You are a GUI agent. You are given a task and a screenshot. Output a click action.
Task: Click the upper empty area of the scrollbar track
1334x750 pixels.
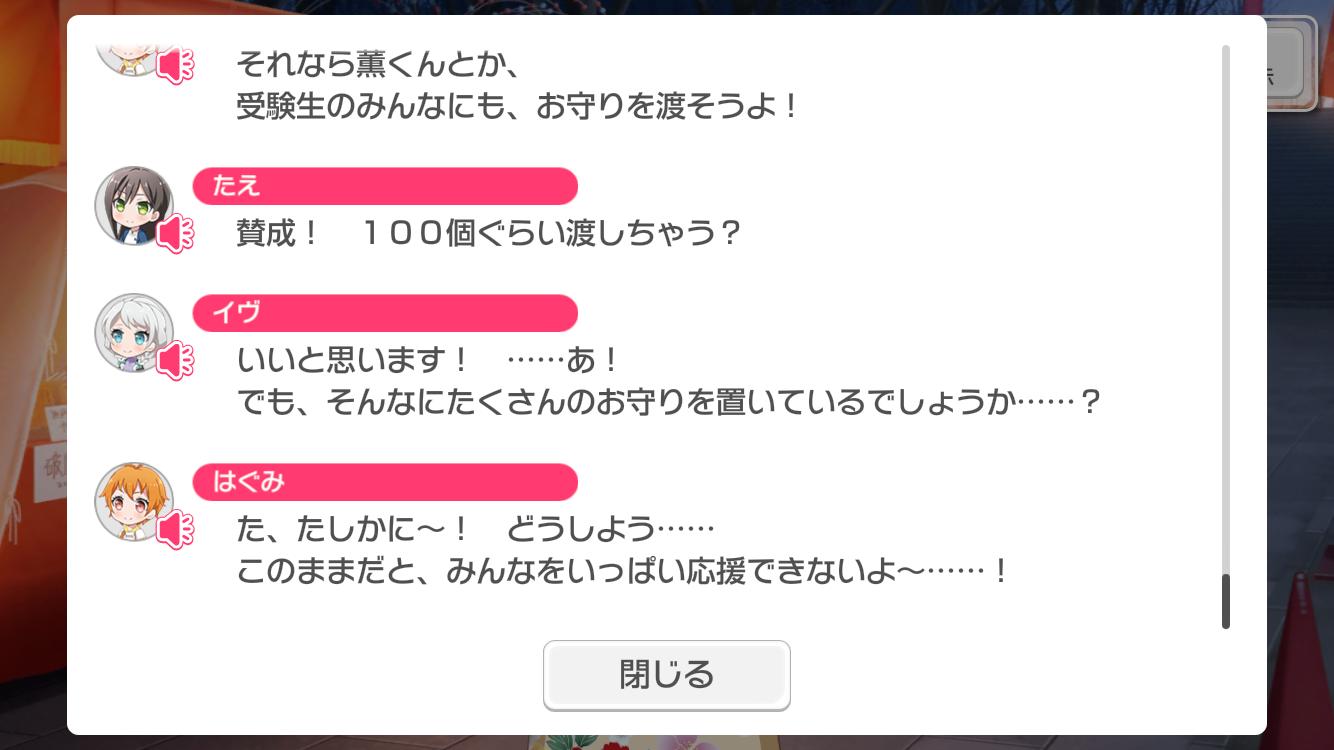point(1226,300)
